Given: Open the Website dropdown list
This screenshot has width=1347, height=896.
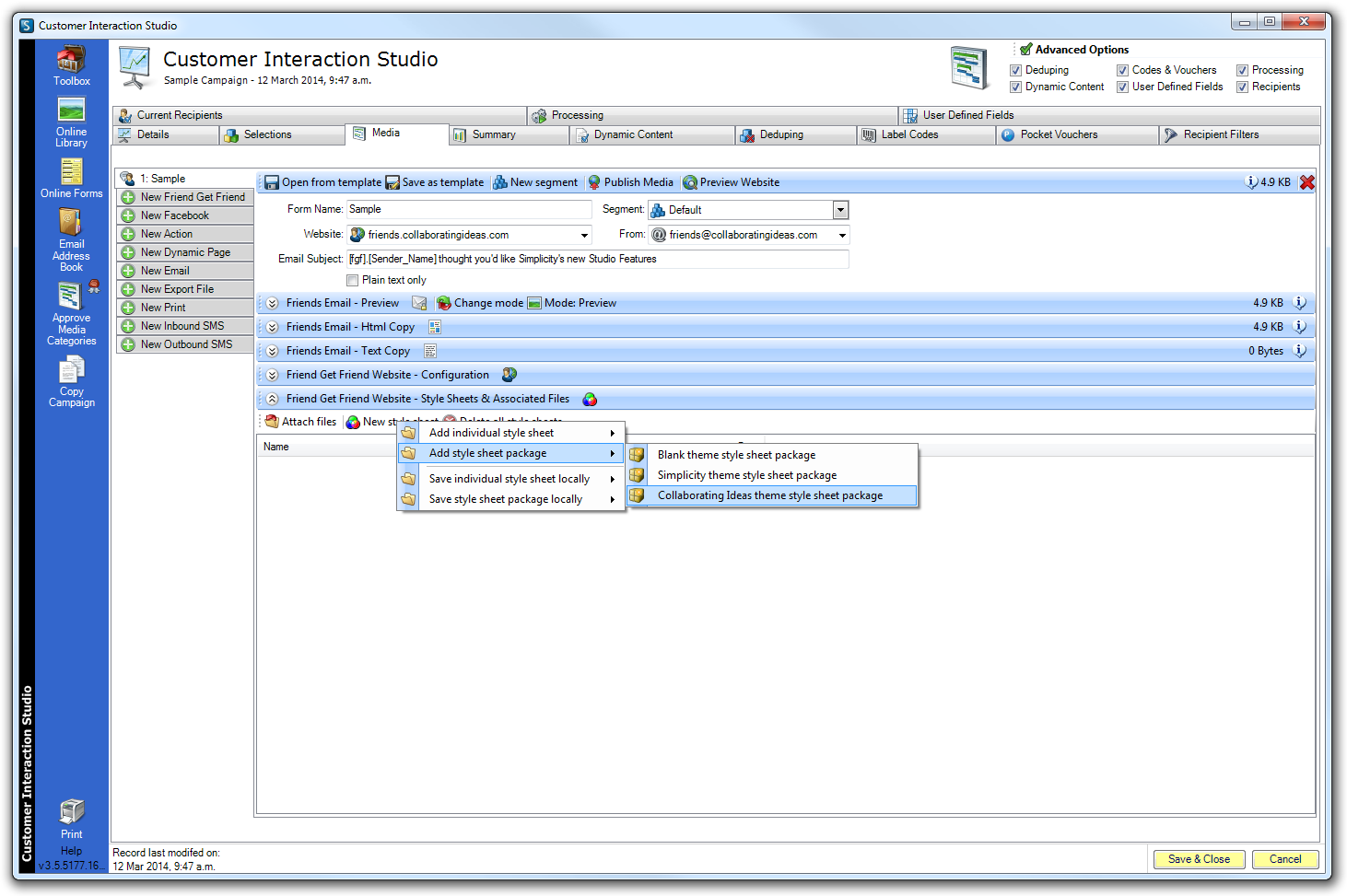Looking at the screenshot, I should [x=584, y=235].
